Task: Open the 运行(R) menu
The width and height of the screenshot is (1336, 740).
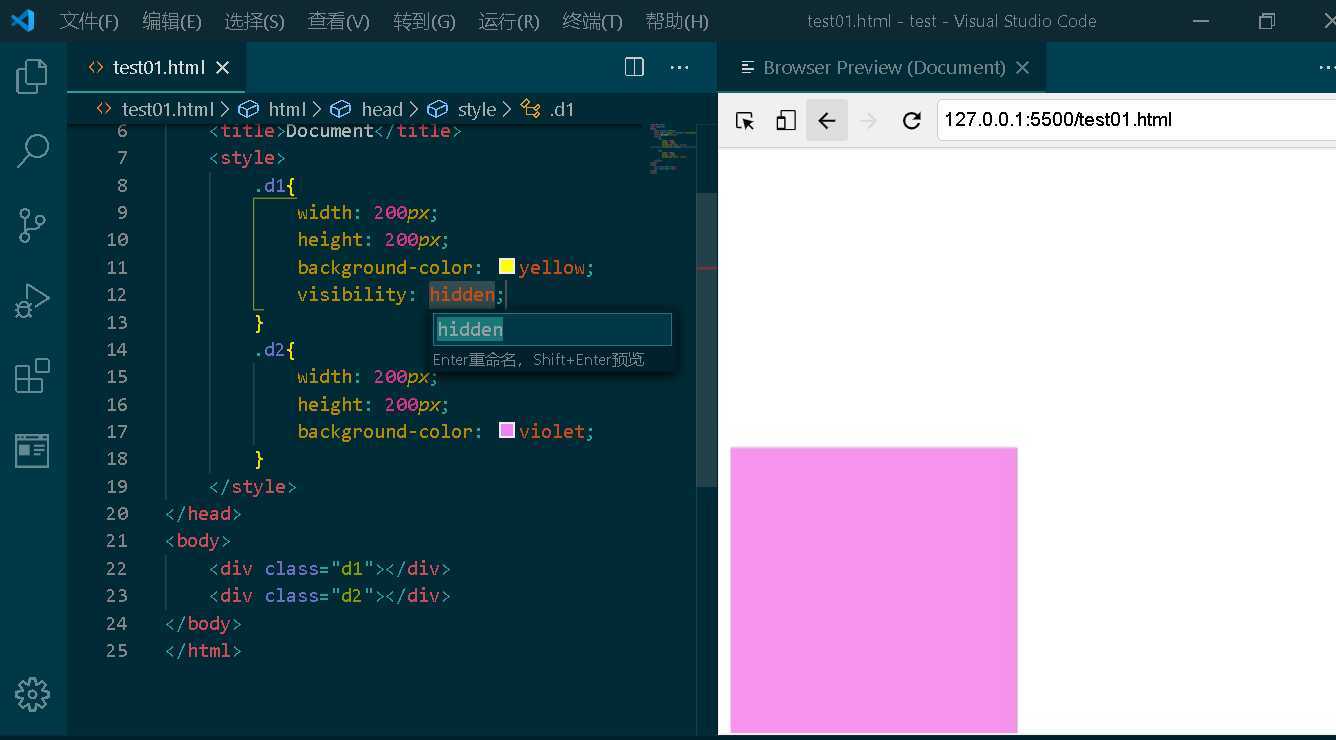Action: pos(509,21)
